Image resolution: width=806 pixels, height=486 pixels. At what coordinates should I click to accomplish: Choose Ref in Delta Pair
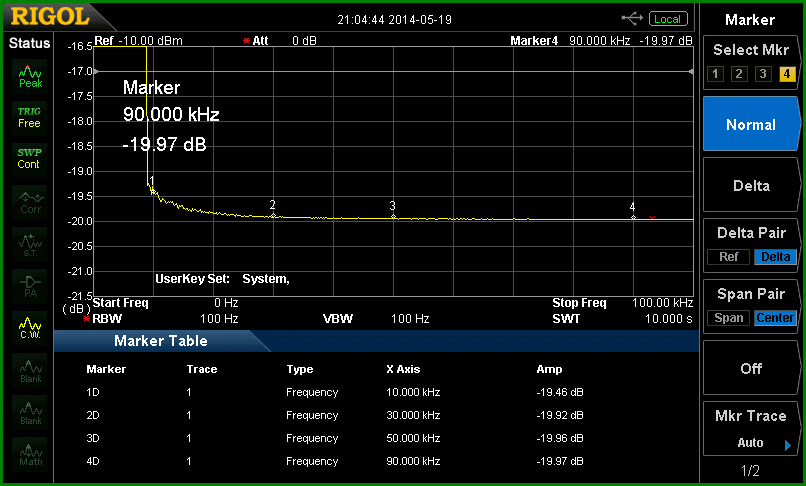(728, 257)
